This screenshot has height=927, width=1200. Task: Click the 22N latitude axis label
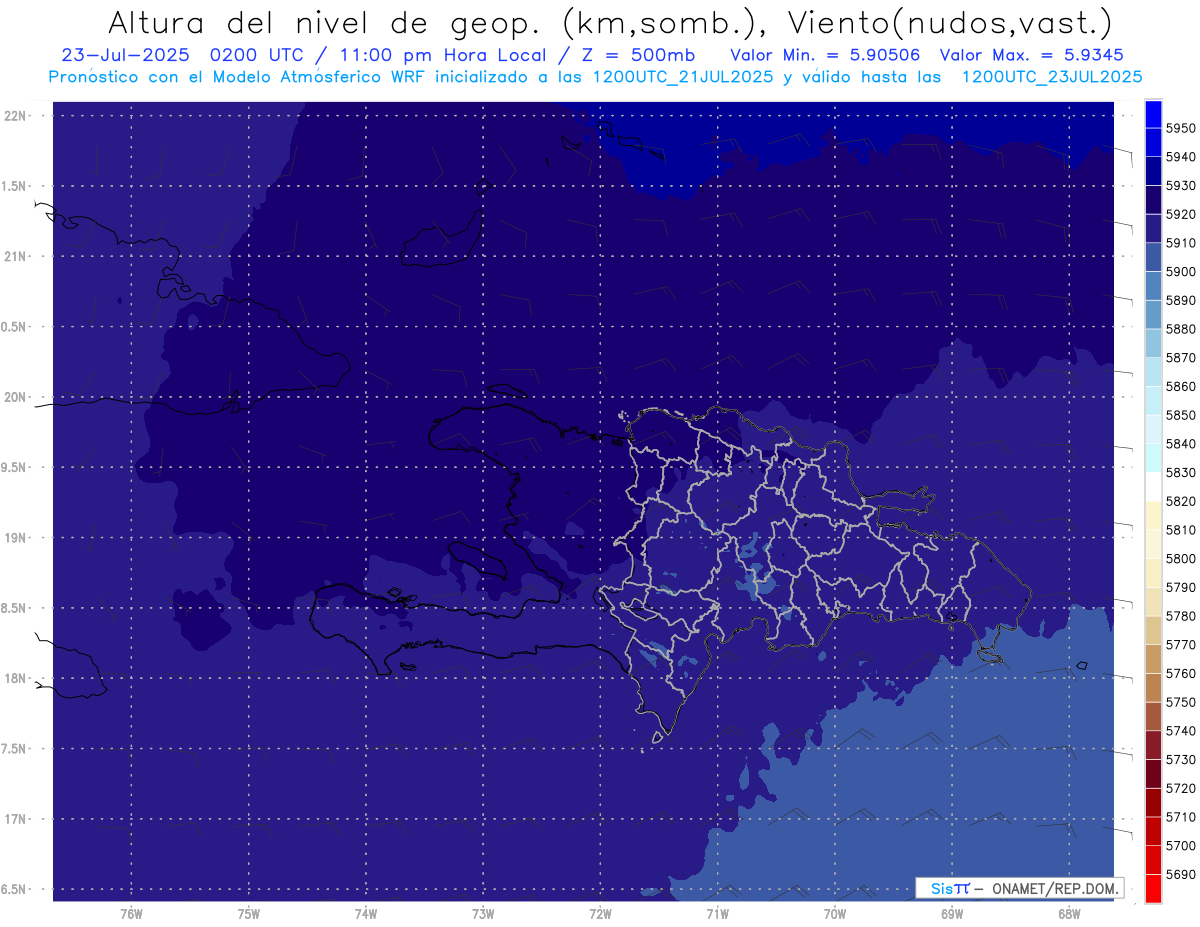(x=16, y=116)
